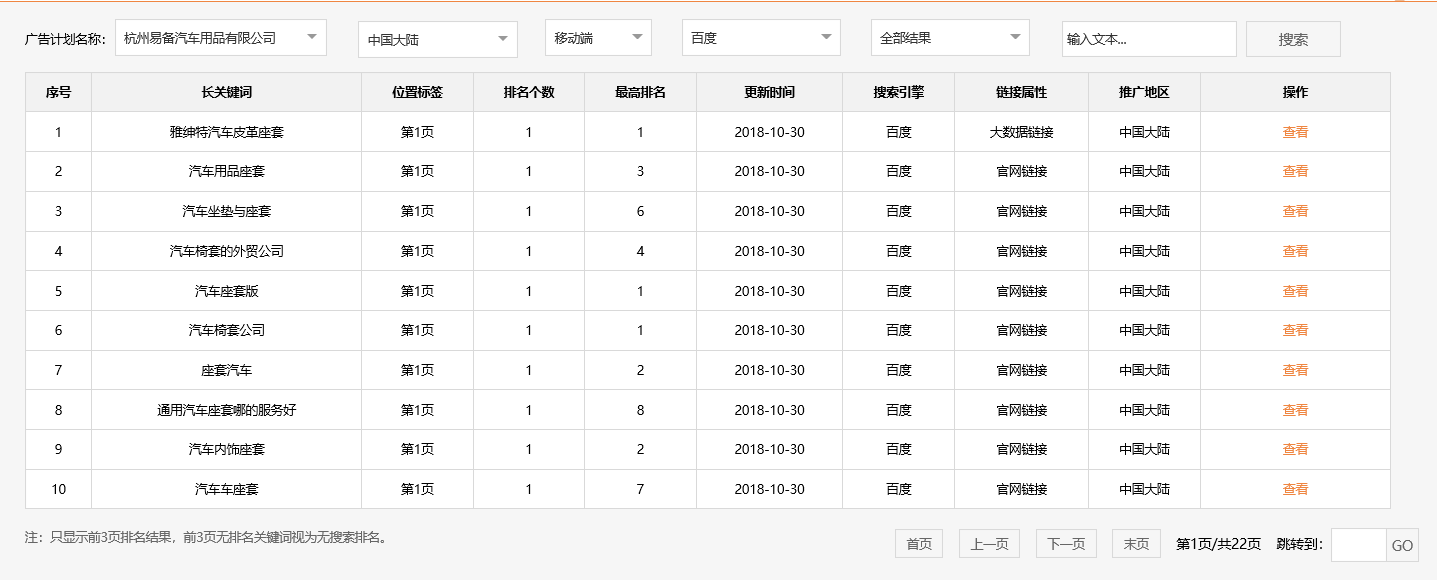
Task: Click the 跳转到 page number input box
Action: click(1356, 543)
